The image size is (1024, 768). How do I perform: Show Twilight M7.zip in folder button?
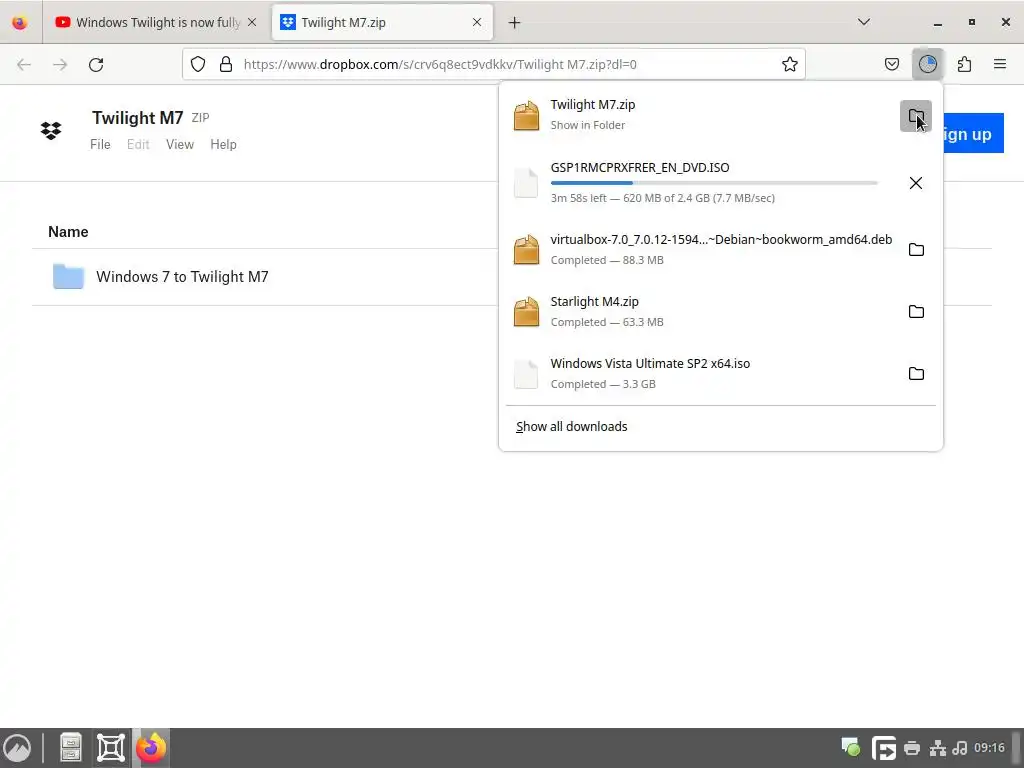(x=916, y=116)
